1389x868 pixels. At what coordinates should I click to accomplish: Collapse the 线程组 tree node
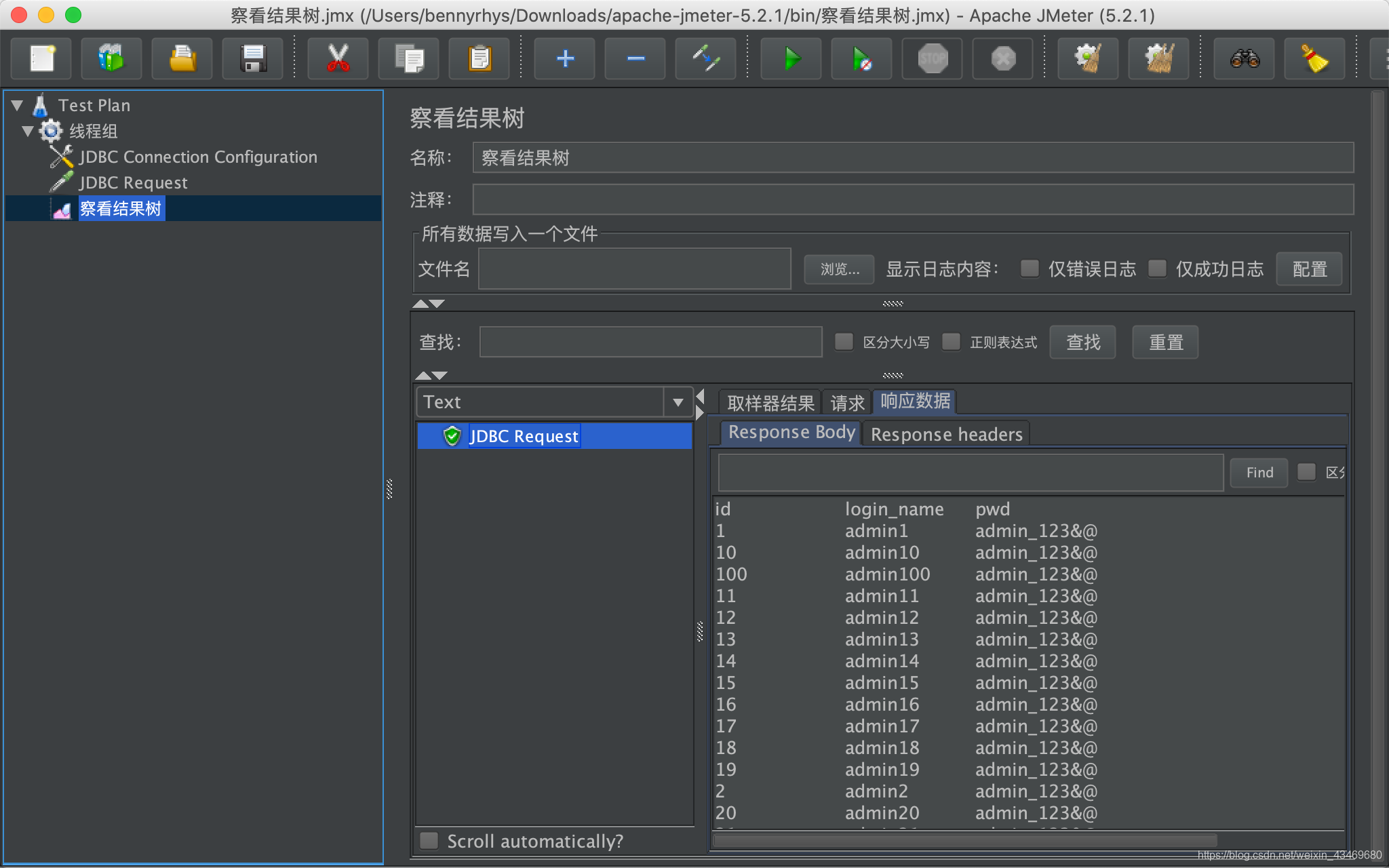coord(28,131)
